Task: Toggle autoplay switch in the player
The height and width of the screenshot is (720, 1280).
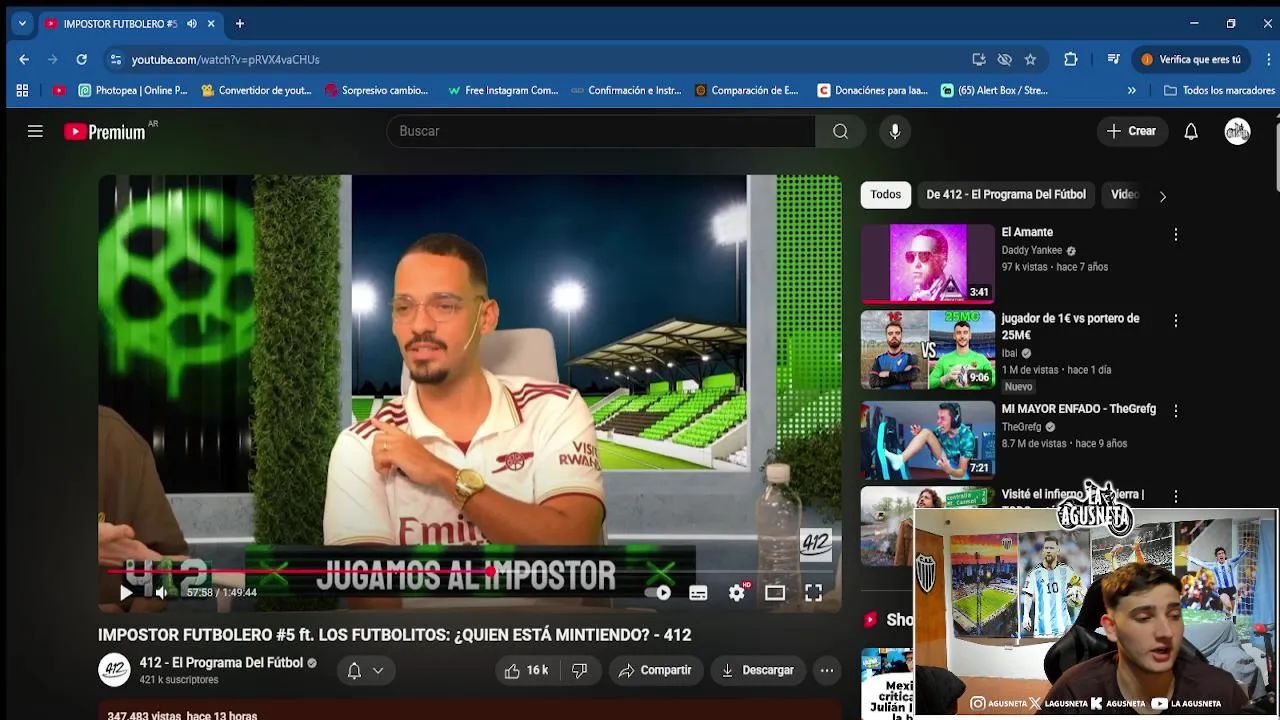Action: tap(658, 593)
